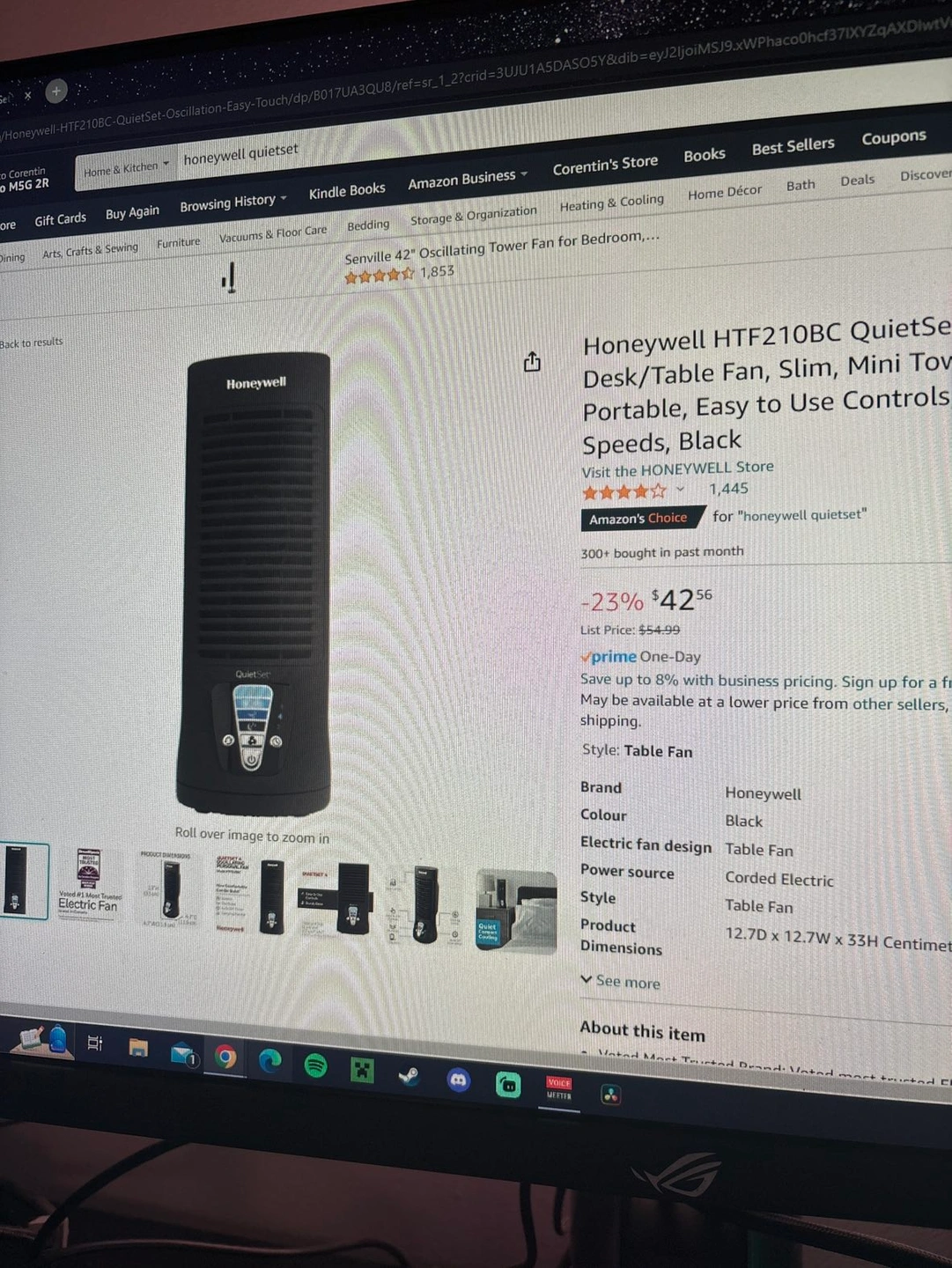Expand See more product details
This screenshot has width=952, height=1268.
tap(620, 981)
